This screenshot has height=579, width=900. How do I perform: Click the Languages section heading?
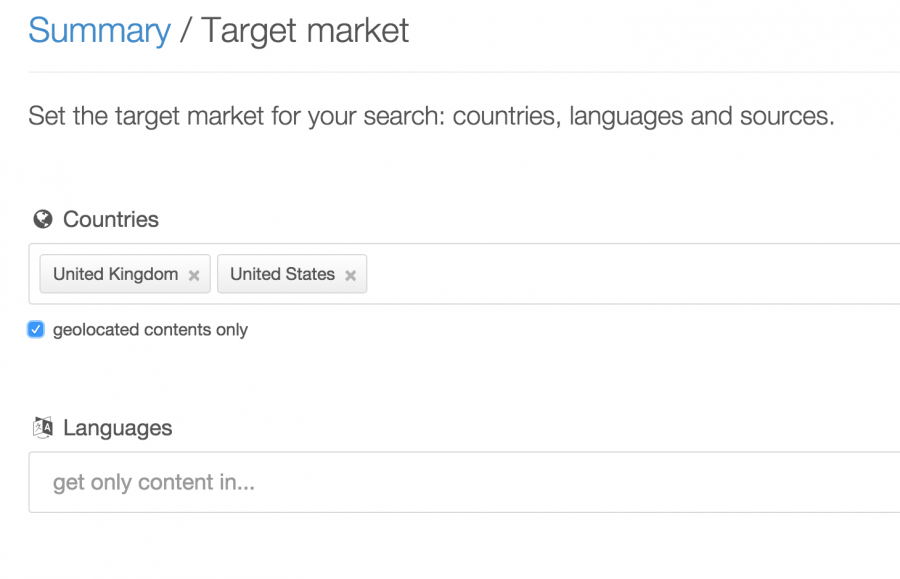click(x=117, y=428)
